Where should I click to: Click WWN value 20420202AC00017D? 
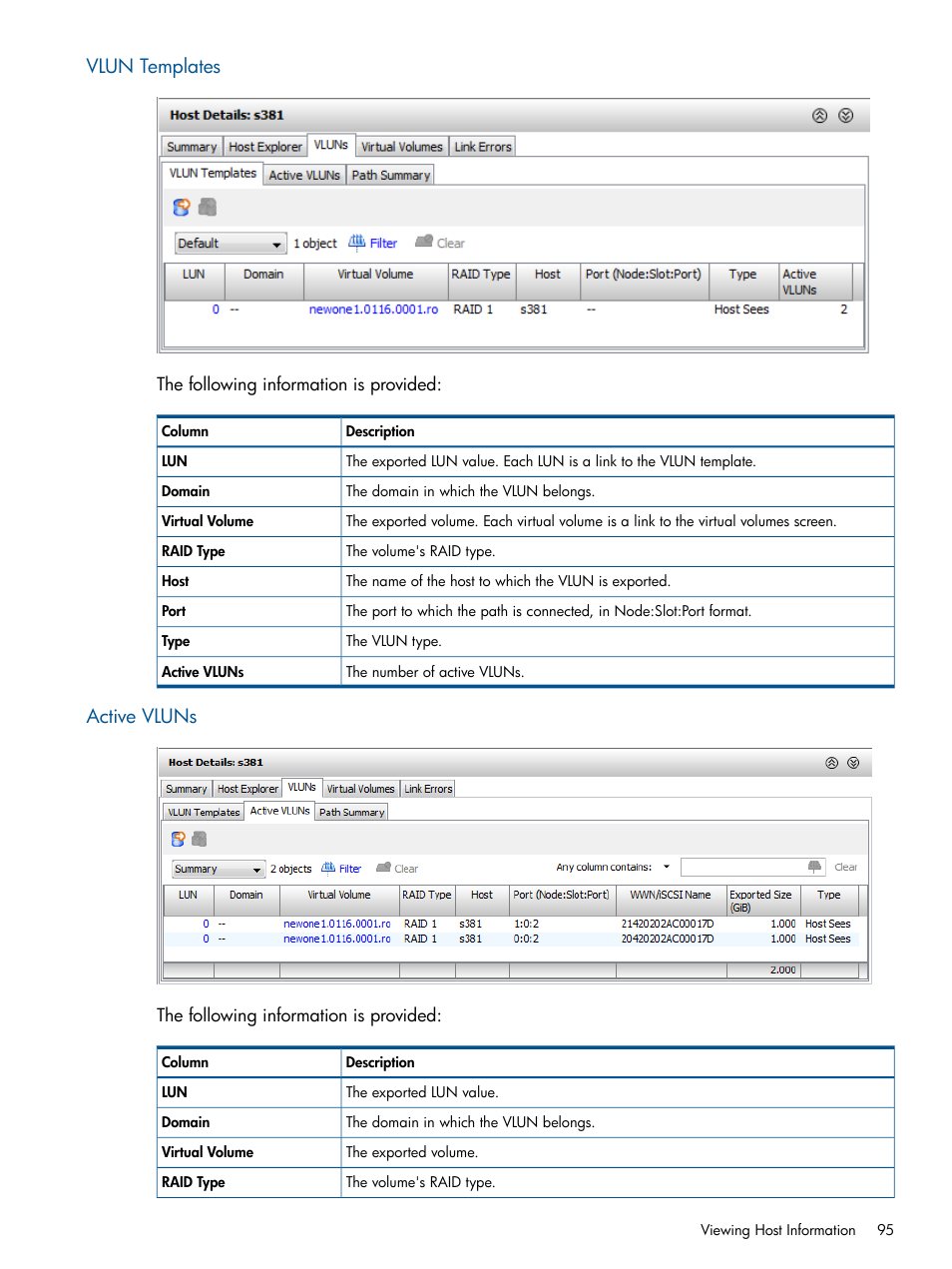pos(668,940)
